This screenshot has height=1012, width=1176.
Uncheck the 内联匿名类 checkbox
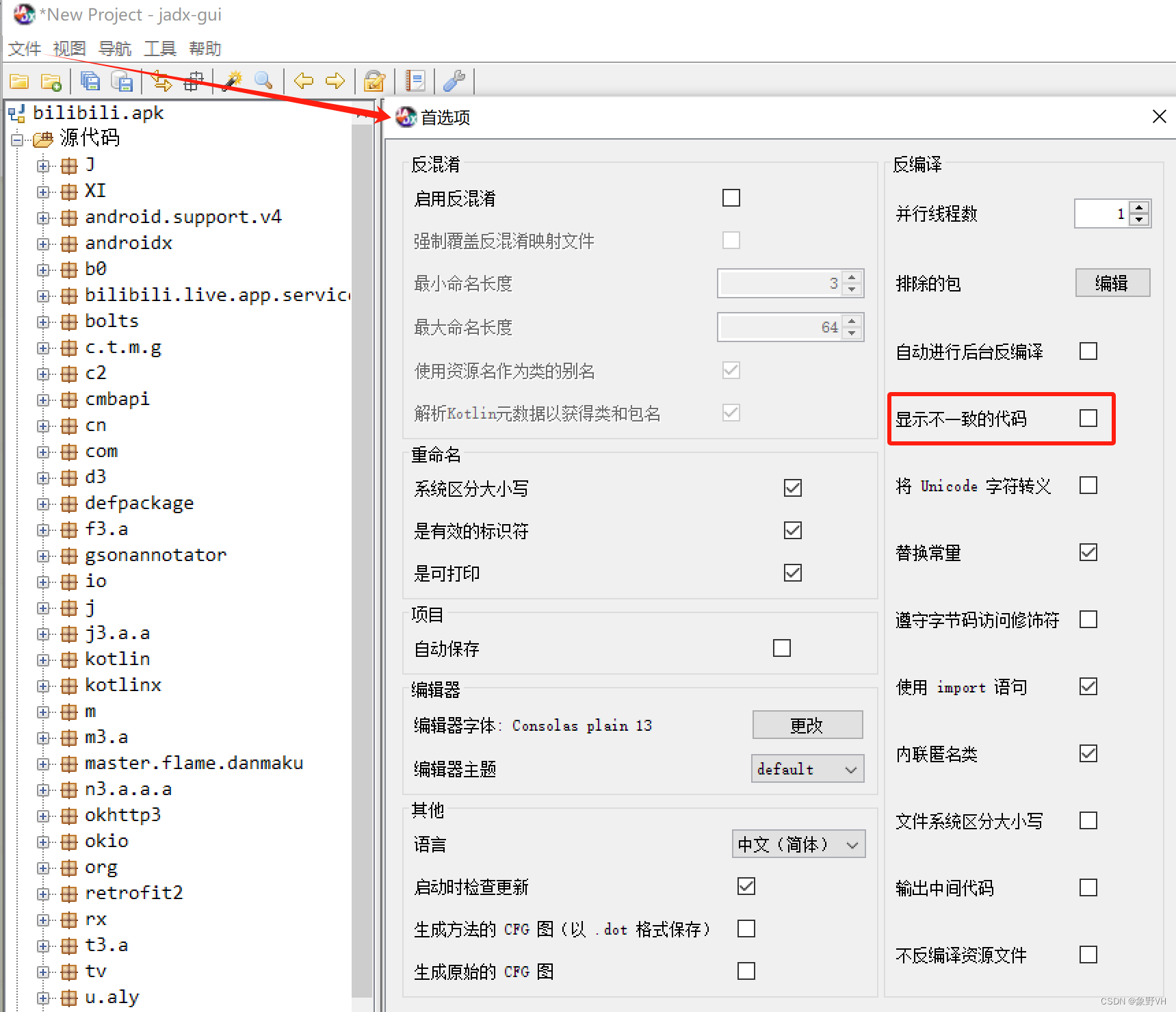point(1088,753)
